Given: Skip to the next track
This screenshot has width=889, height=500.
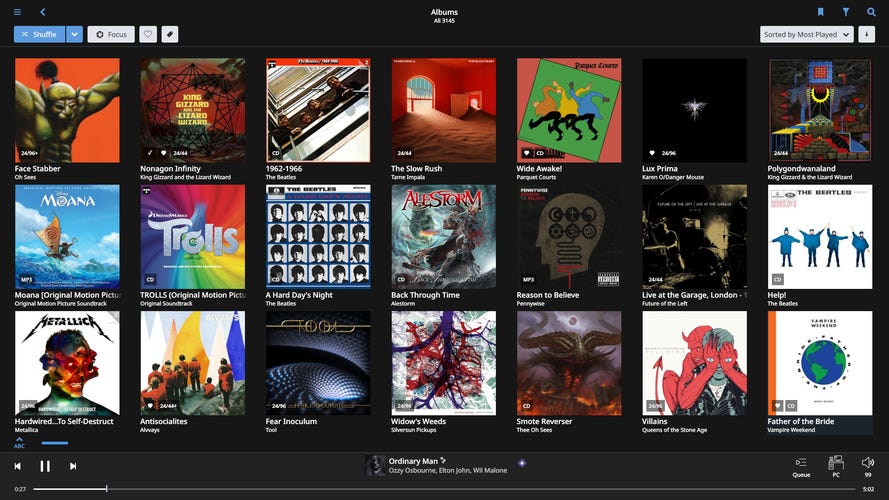Looking at the screenshot, I should 73,466.
